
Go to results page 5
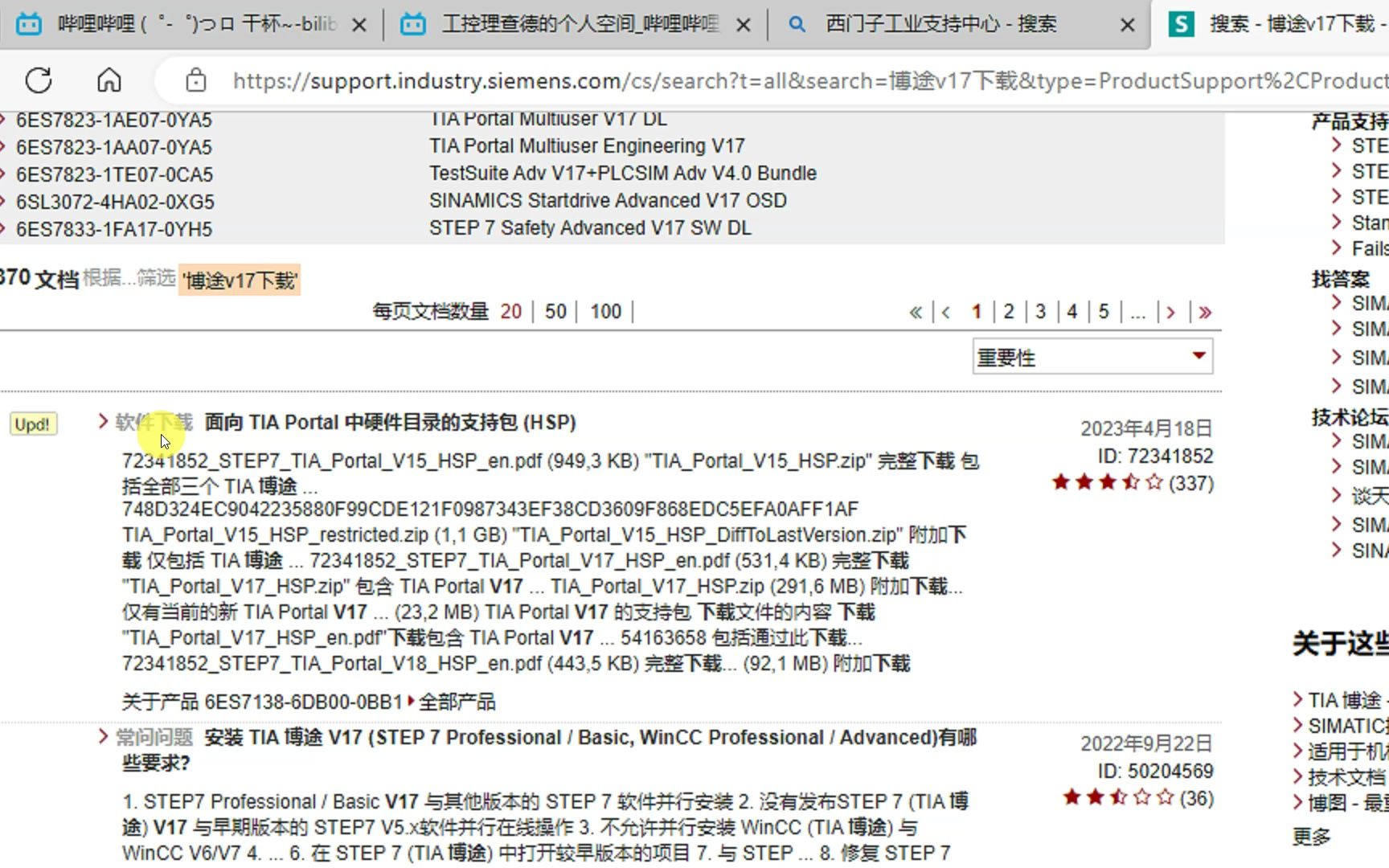pos(1104,311)
